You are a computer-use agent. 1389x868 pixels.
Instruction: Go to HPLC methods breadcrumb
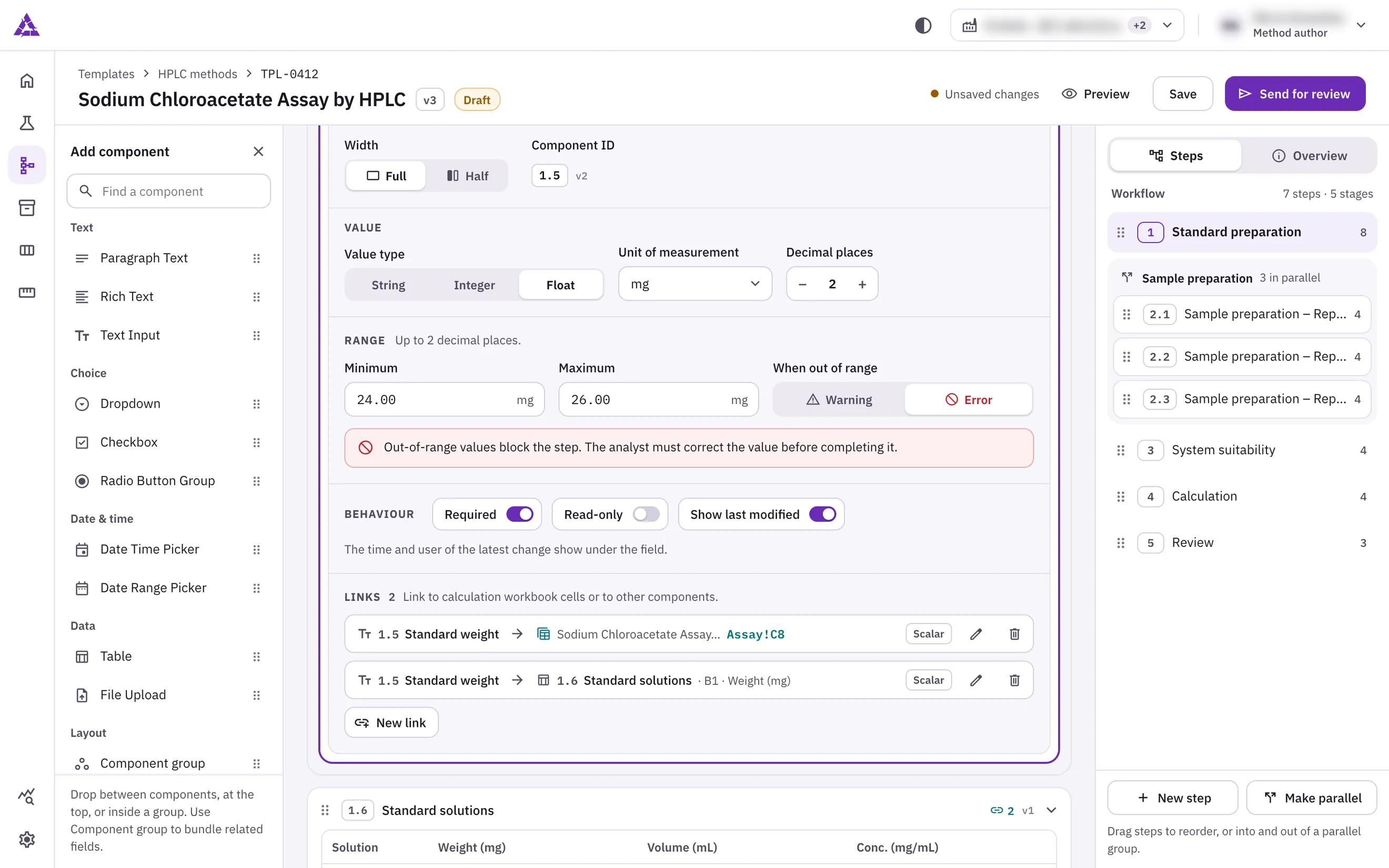click(x=197, y=74)
